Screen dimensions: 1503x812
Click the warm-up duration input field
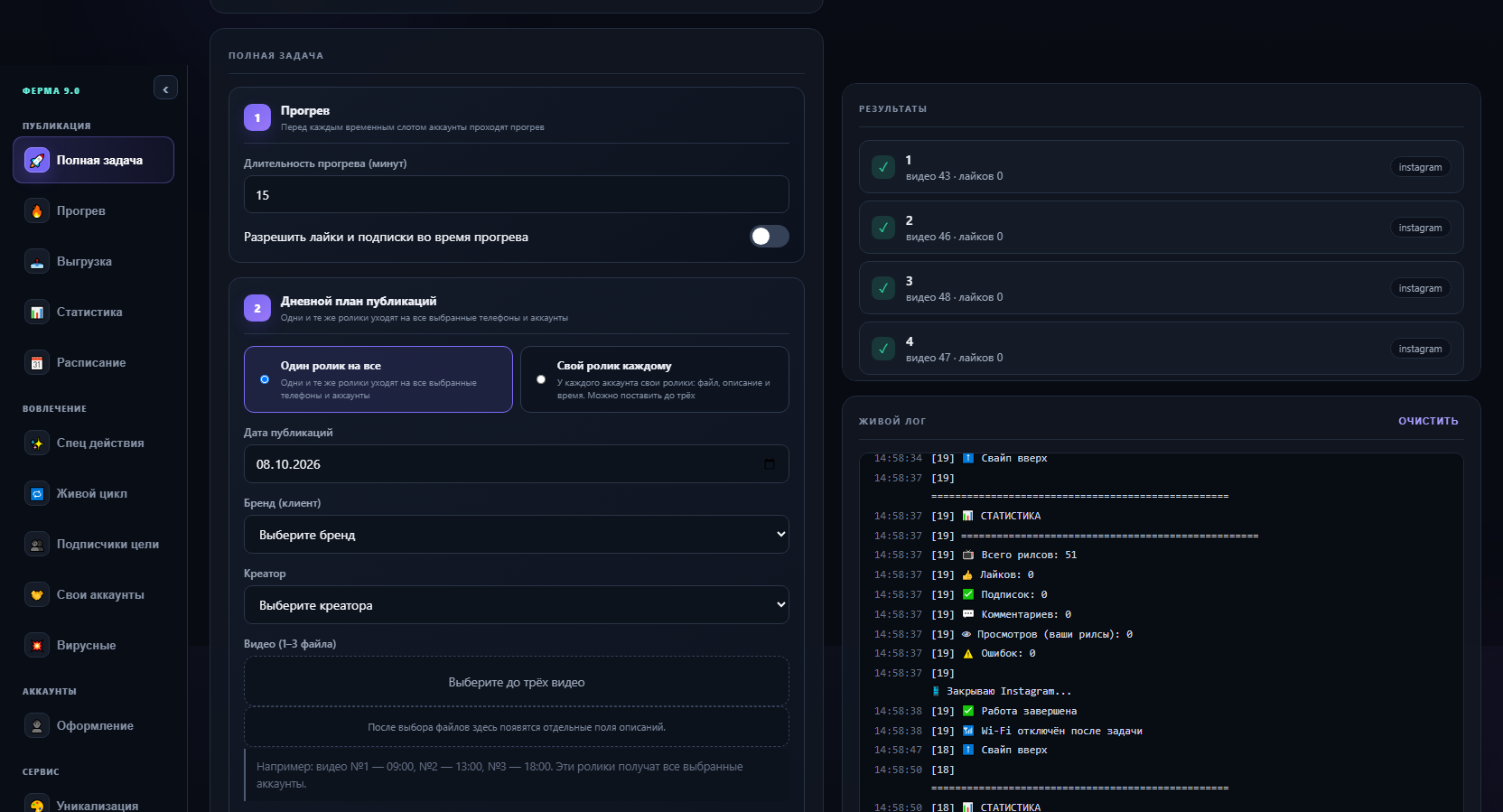[x=517, y=195]
